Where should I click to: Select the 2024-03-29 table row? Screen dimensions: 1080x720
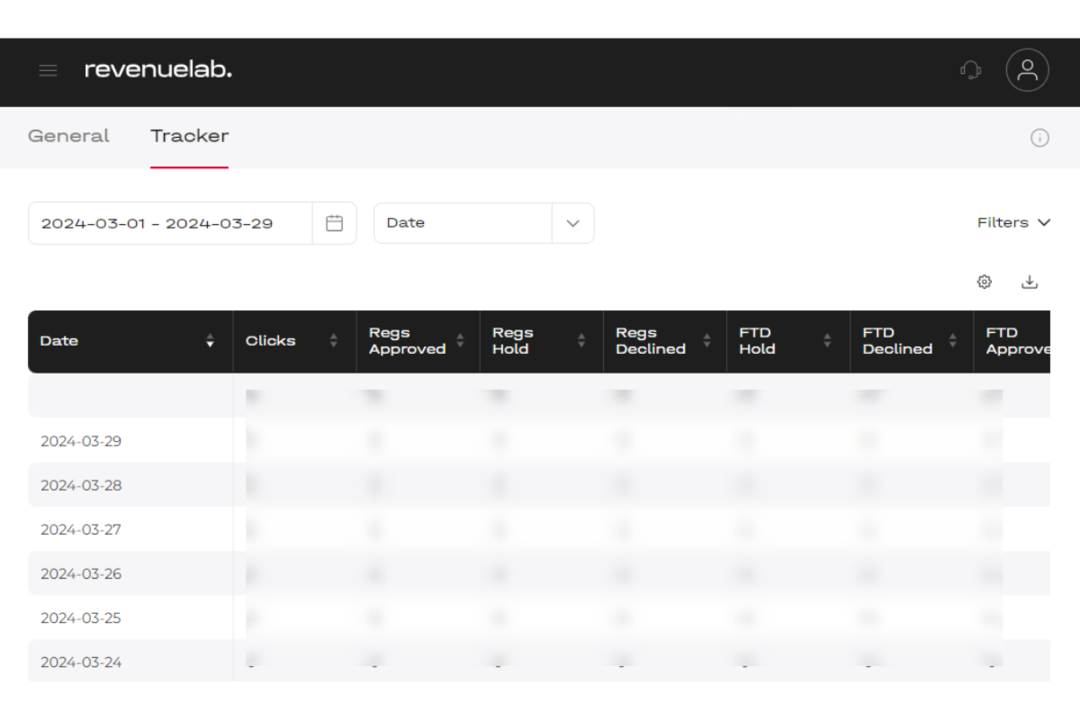point(81,441)
